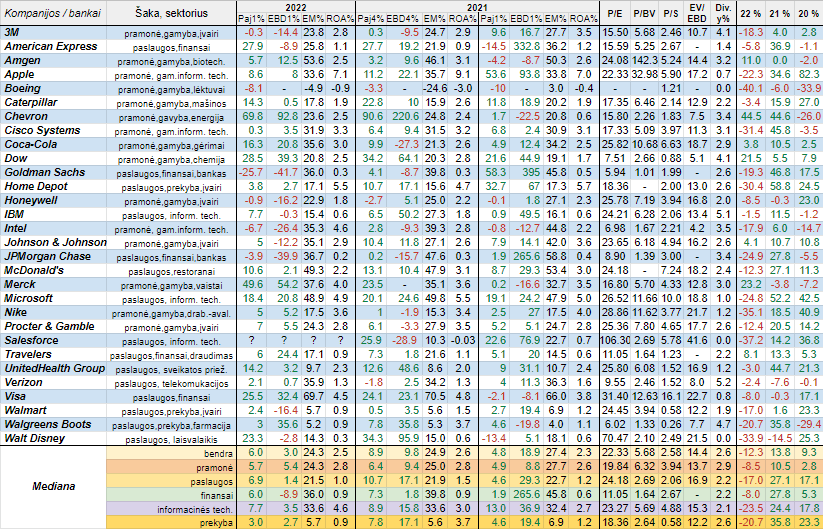Click American Express EBD1% value 332.8

[x=525, y=47]
